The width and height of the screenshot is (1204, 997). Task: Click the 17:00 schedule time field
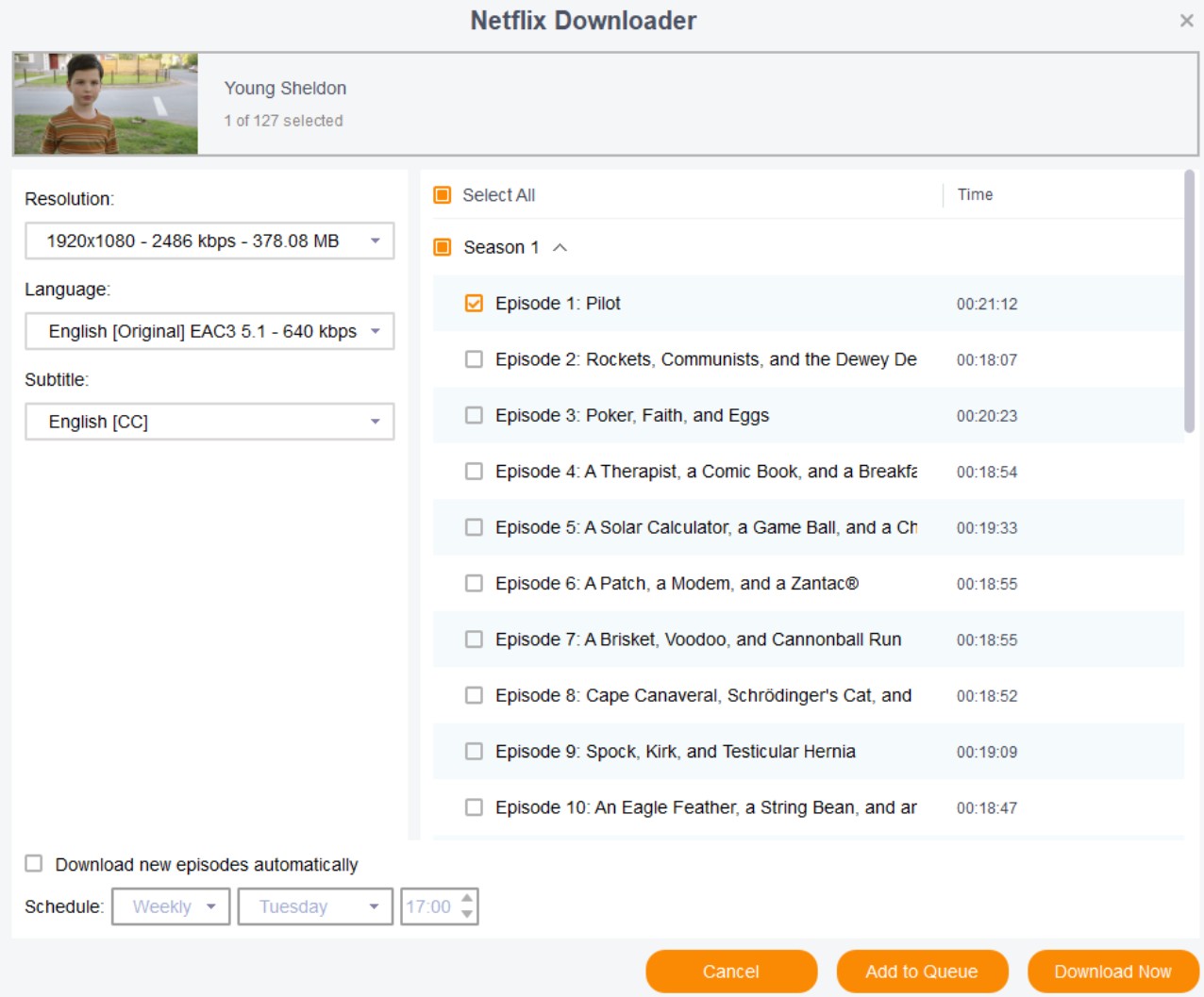click(429, 906)
